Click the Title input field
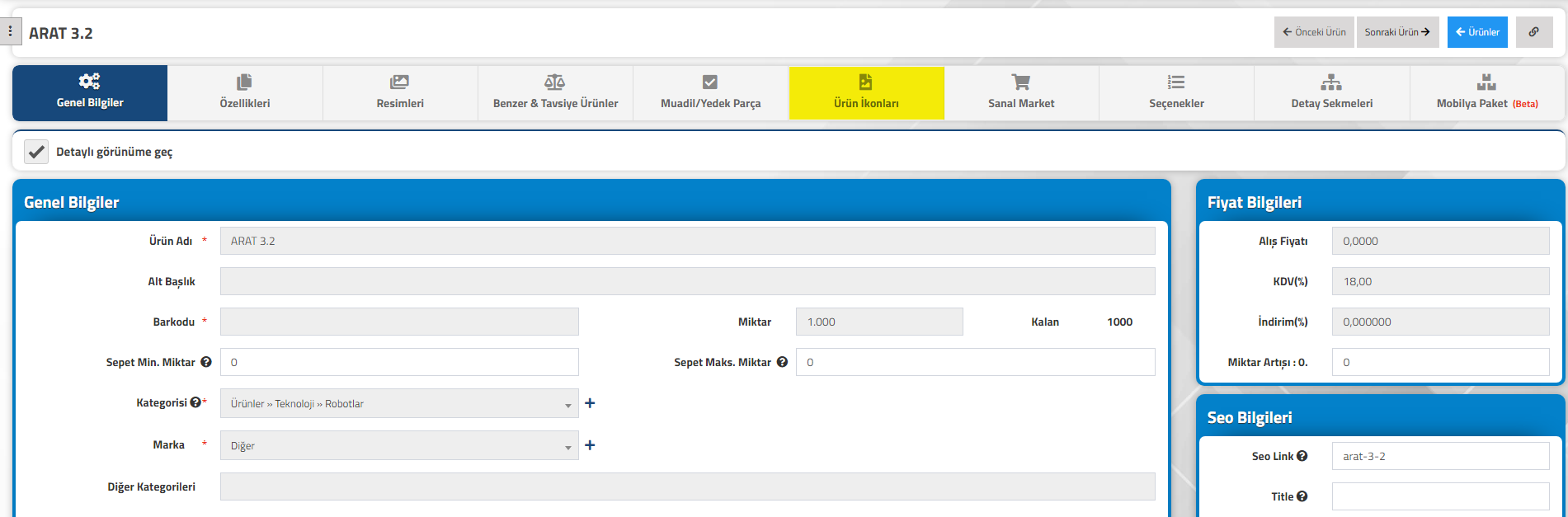Viewport: 1568px width, 517px height. 1440,496
